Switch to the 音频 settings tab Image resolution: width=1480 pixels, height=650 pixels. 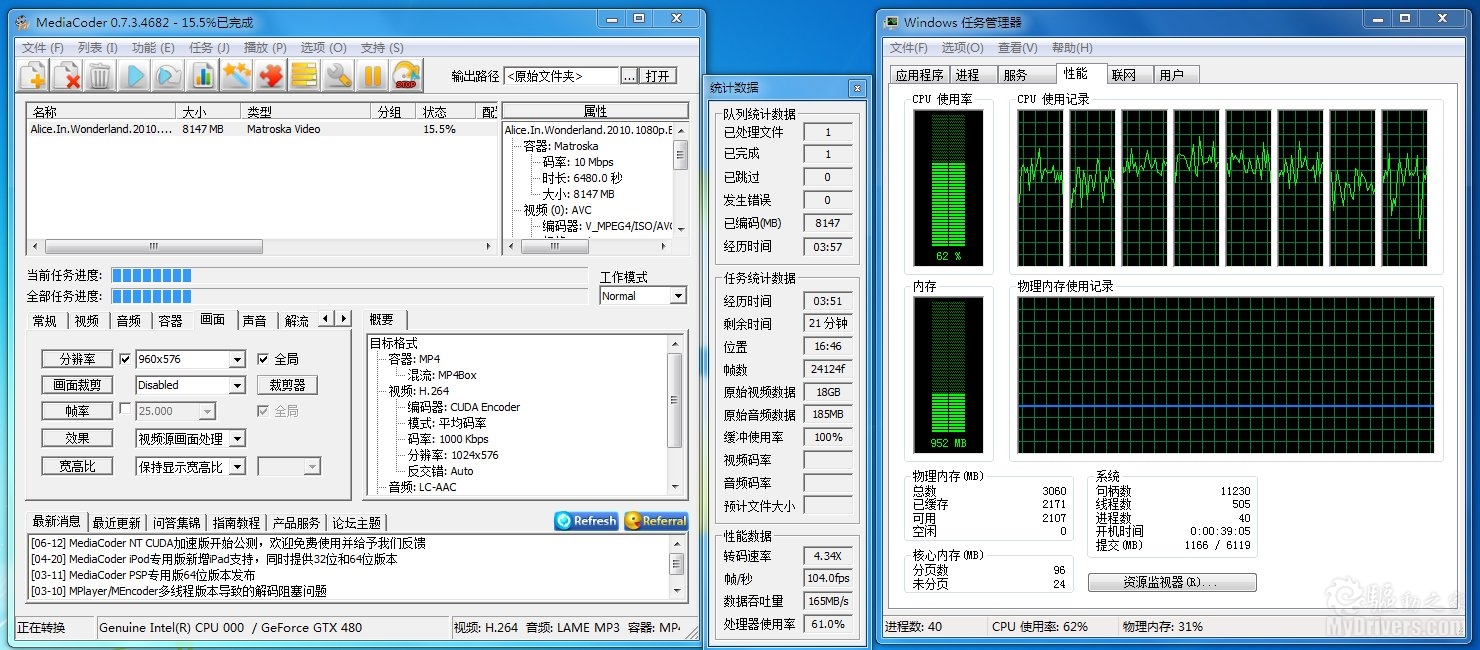(128, 321)
